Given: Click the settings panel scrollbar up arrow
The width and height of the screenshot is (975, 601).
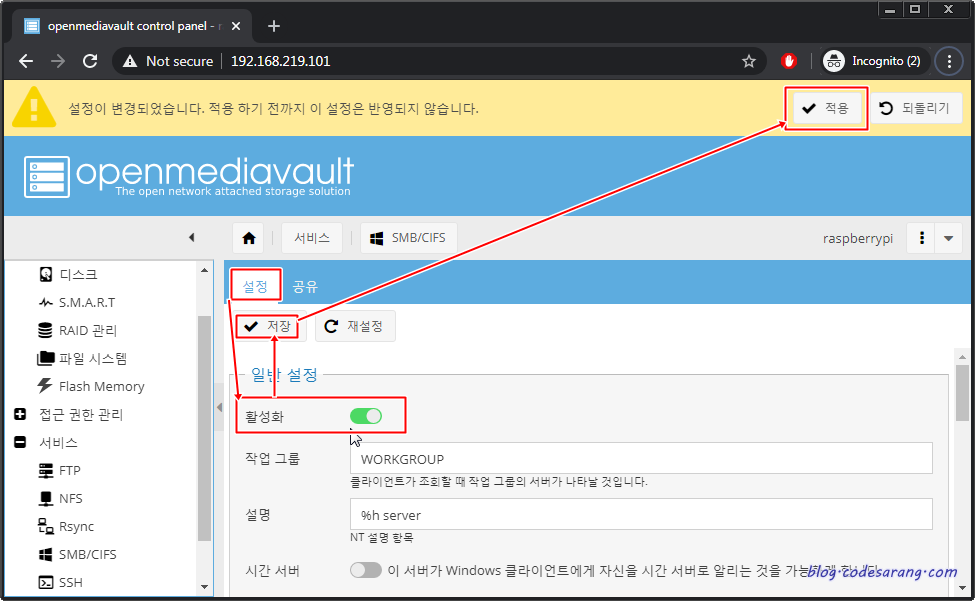Looking at the screenshot, I should point(962,357).
